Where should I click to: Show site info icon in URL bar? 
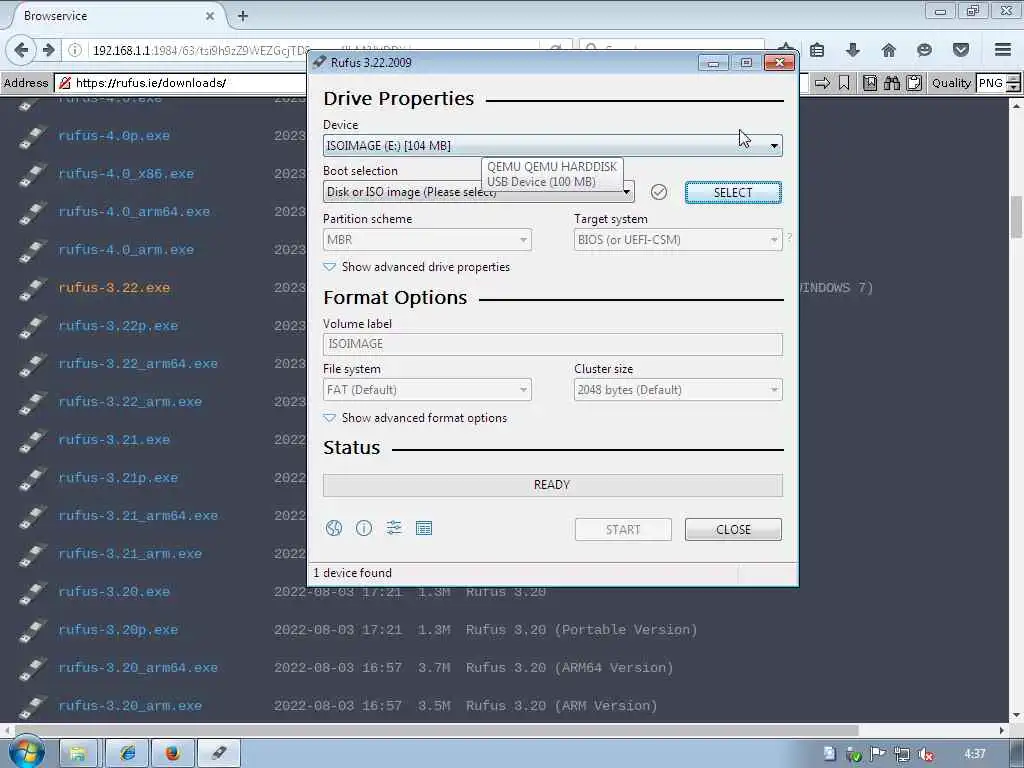tap(75, 50)
